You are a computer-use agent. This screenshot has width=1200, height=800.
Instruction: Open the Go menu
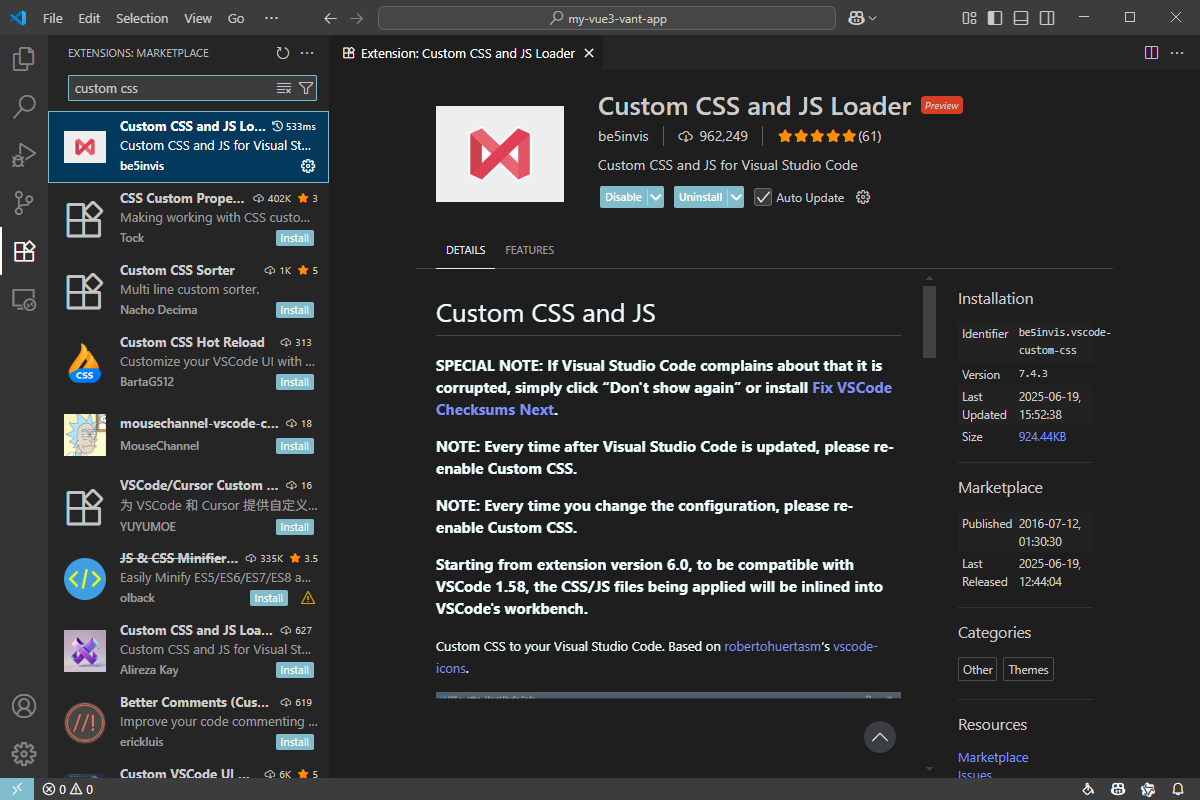236,18
